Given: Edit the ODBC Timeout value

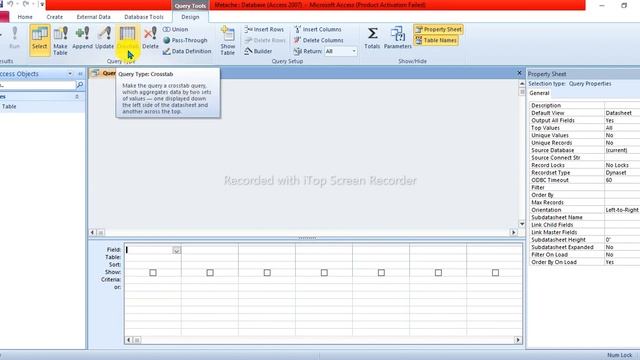Looking at the screenshot, I should (622, 180).
